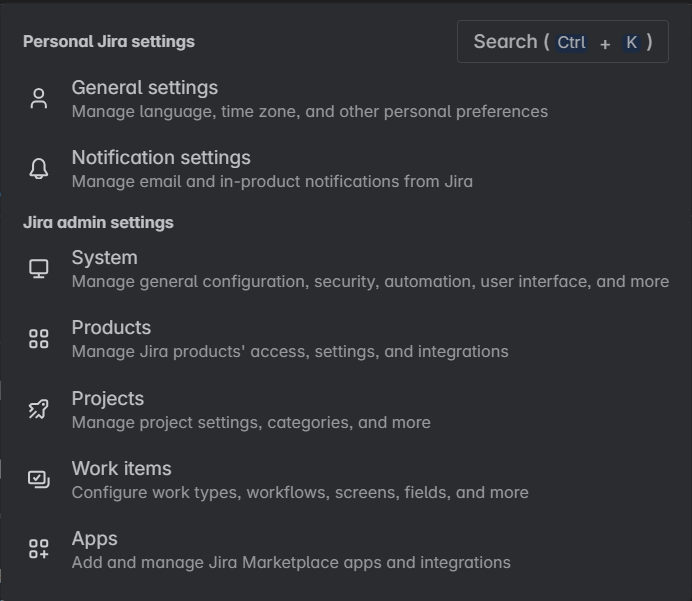Click the description 'Configure work types, workflows, screens, fields'
Screen dimensions: 692x601
[x=300, y=492]
